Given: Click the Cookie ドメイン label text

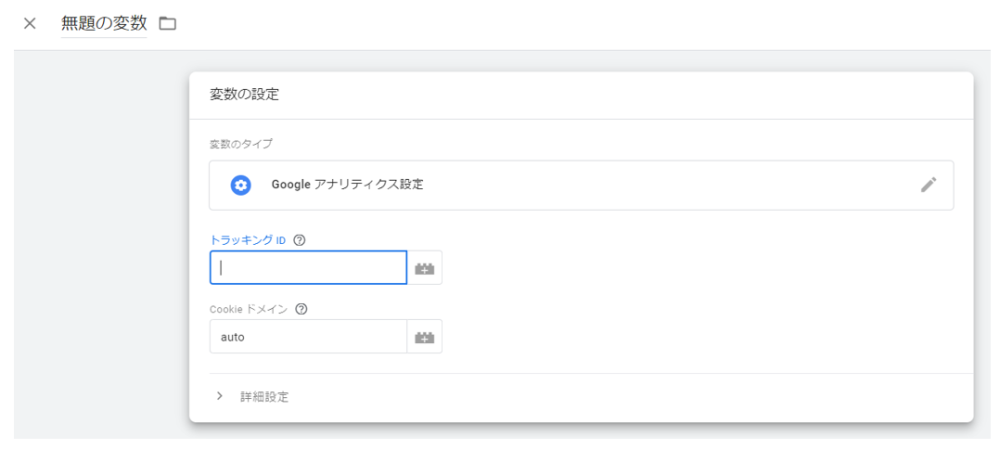Looking at the screenshot, I should 249,309.
